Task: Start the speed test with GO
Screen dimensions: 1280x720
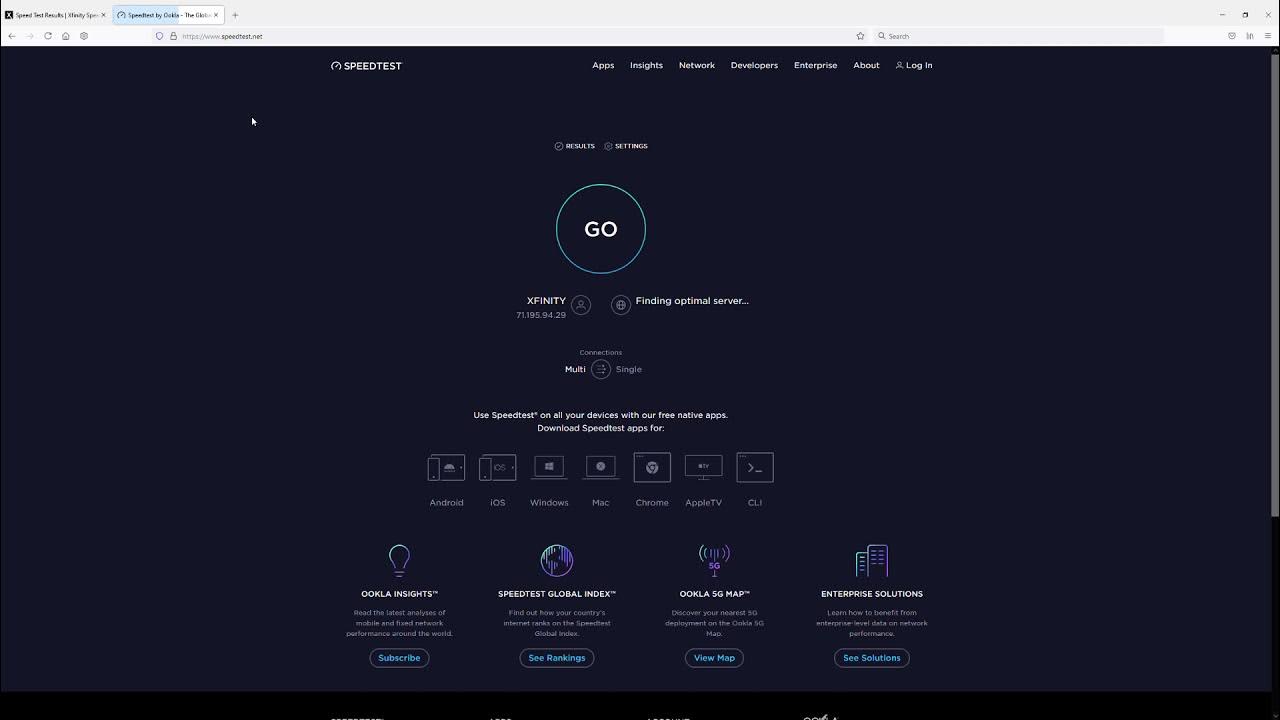Action: pos(601,229)
